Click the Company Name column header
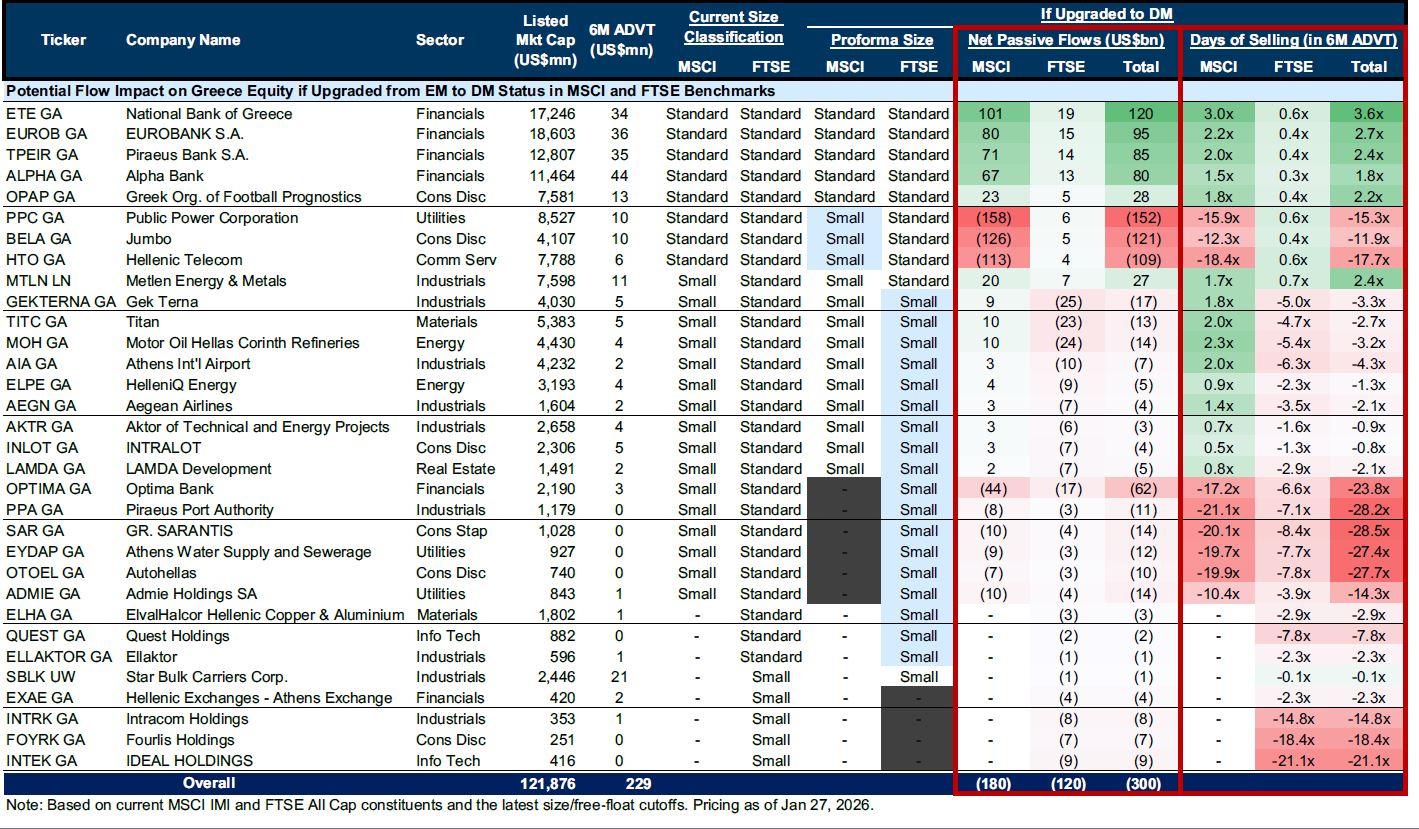 (183, 40)
